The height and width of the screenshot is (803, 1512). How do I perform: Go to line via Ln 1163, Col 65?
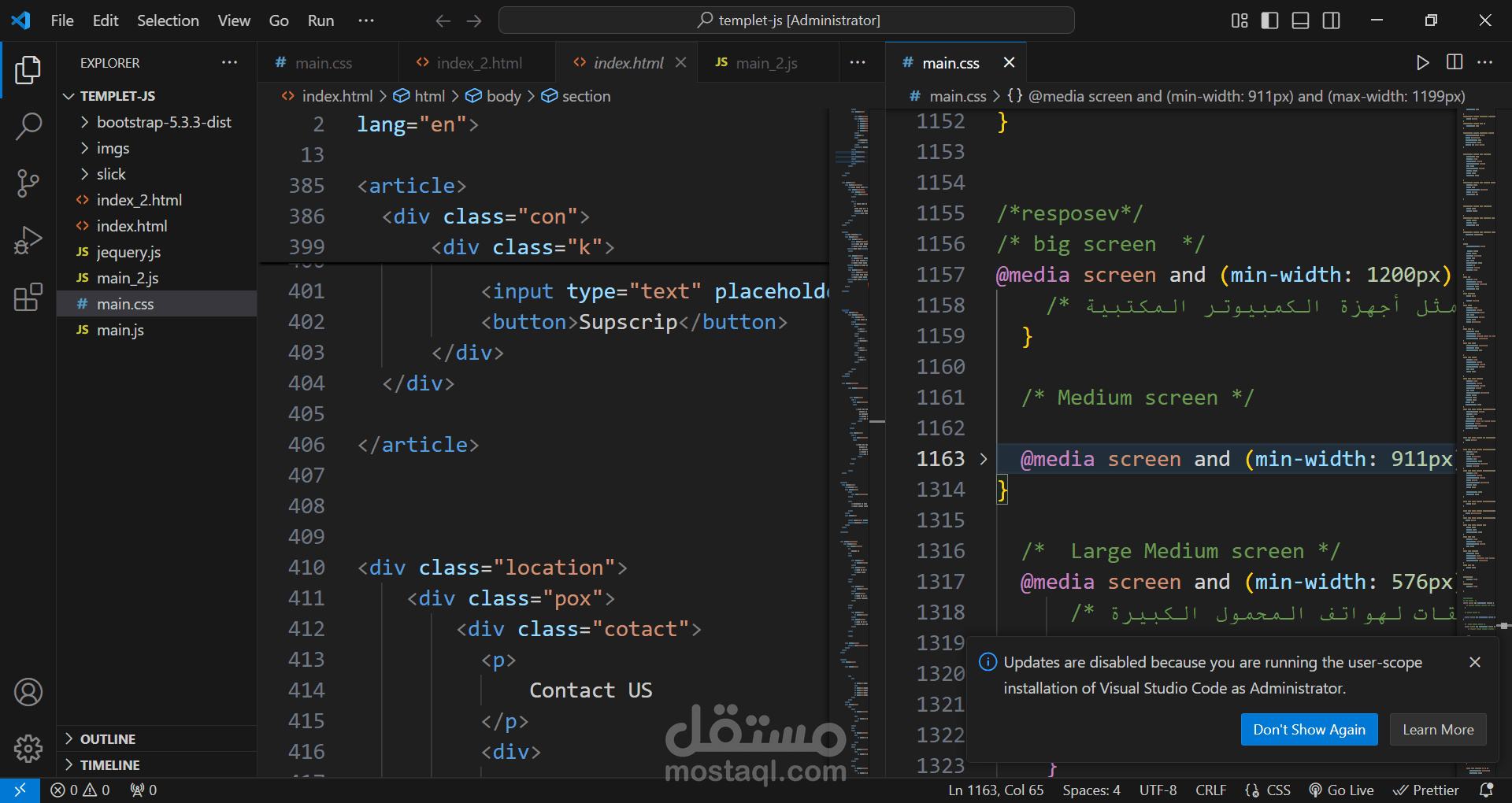coord(995,790)
